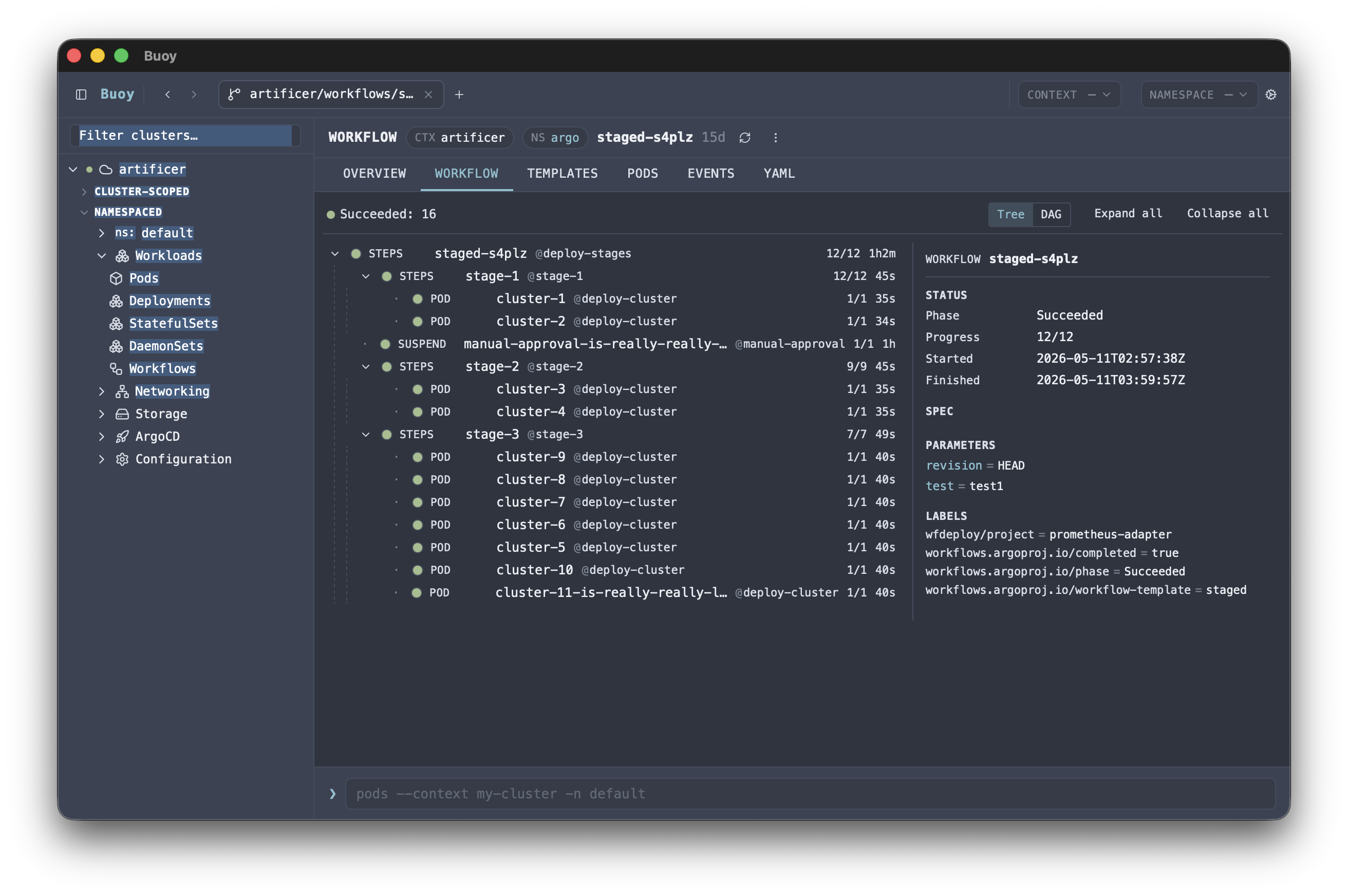Collapse the artificer cluster tree
Image resolution: width=1348 pixels, height=896 pixels.
tap(73, 169)
